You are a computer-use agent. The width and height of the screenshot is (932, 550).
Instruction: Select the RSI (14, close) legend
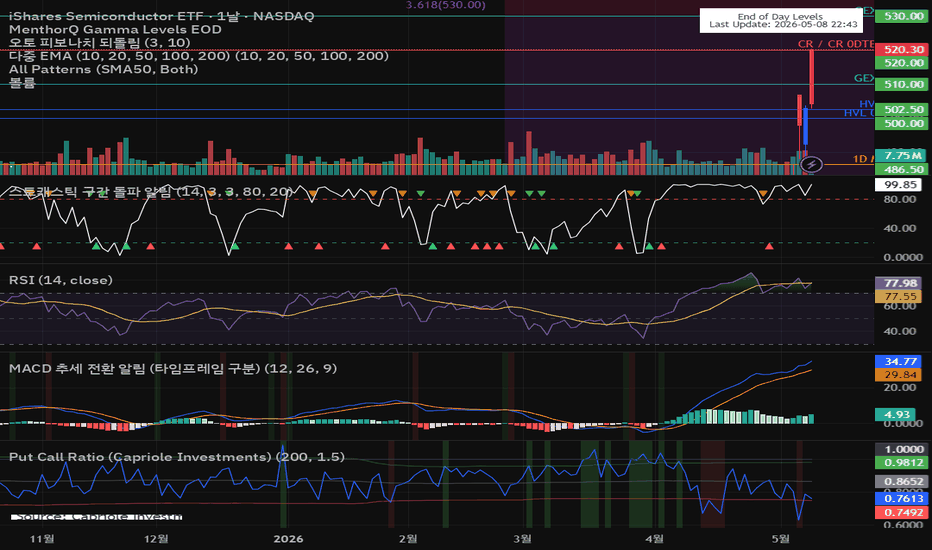[61, 280]
